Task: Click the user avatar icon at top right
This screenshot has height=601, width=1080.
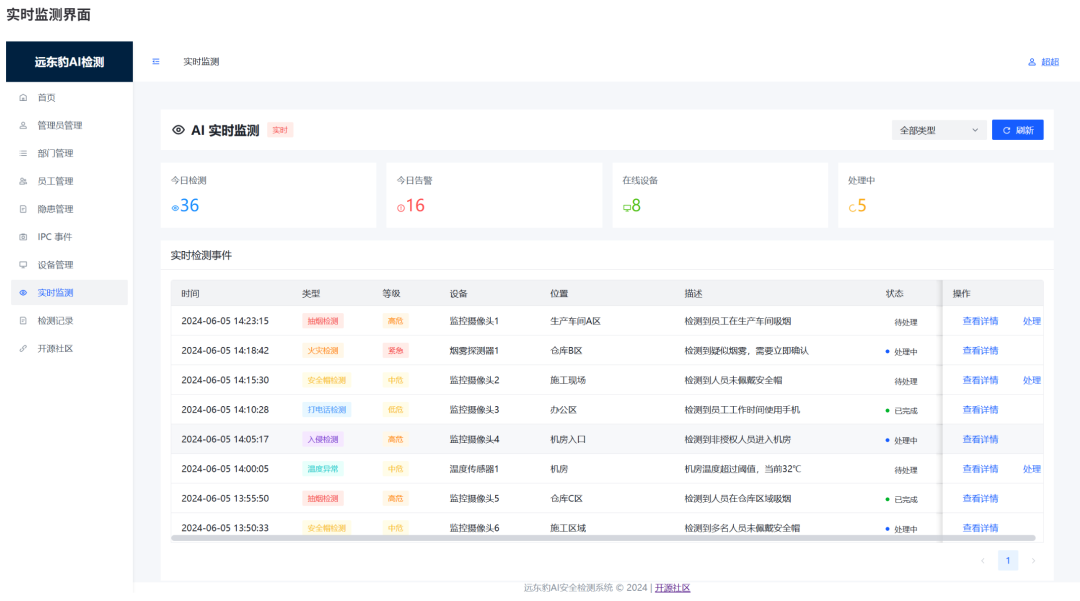Action: [1032, 62]
